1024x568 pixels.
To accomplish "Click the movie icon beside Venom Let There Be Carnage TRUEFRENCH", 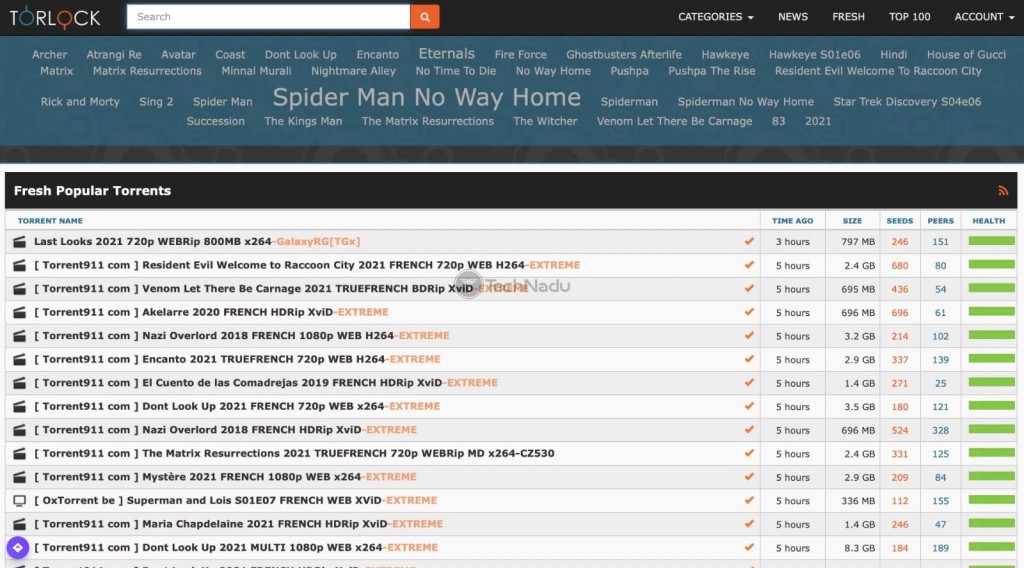I will pos(20,289).
